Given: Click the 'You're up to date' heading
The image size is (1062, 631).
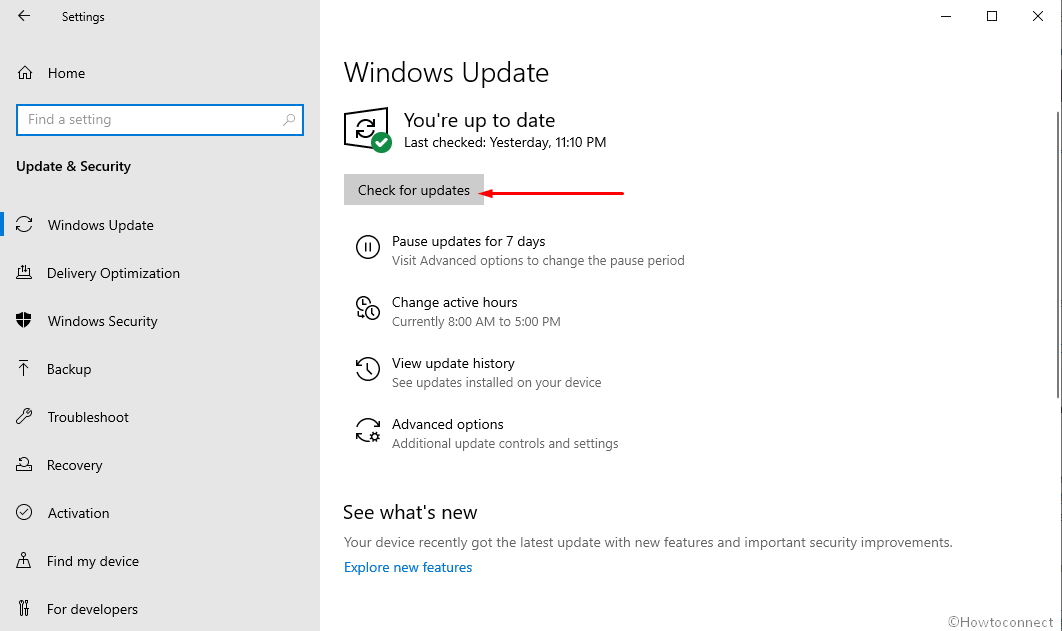Looking at the screenshot, I should click(x=480, y=121).
